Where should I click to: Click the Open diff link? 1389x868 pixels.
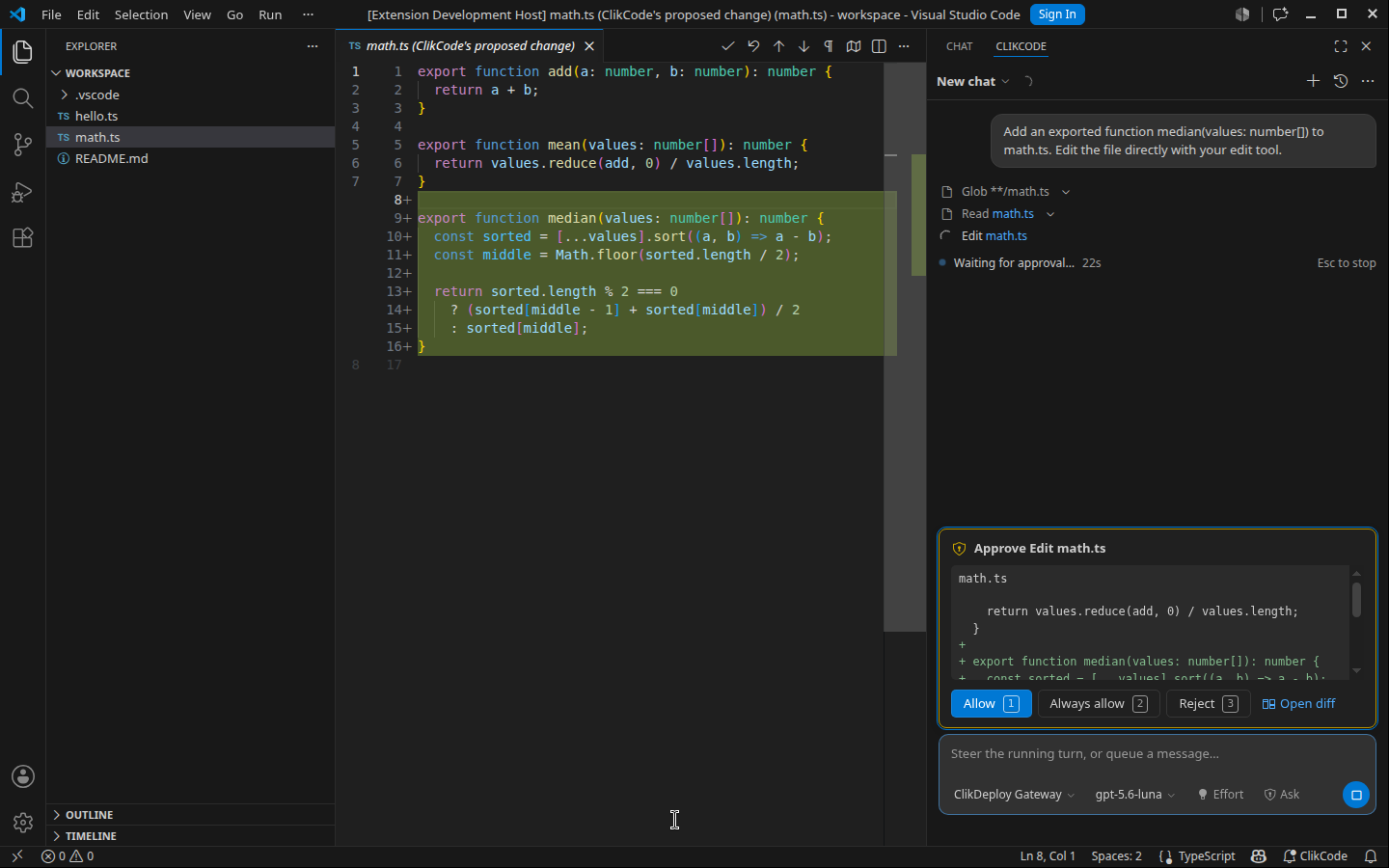pos(1298,704)
